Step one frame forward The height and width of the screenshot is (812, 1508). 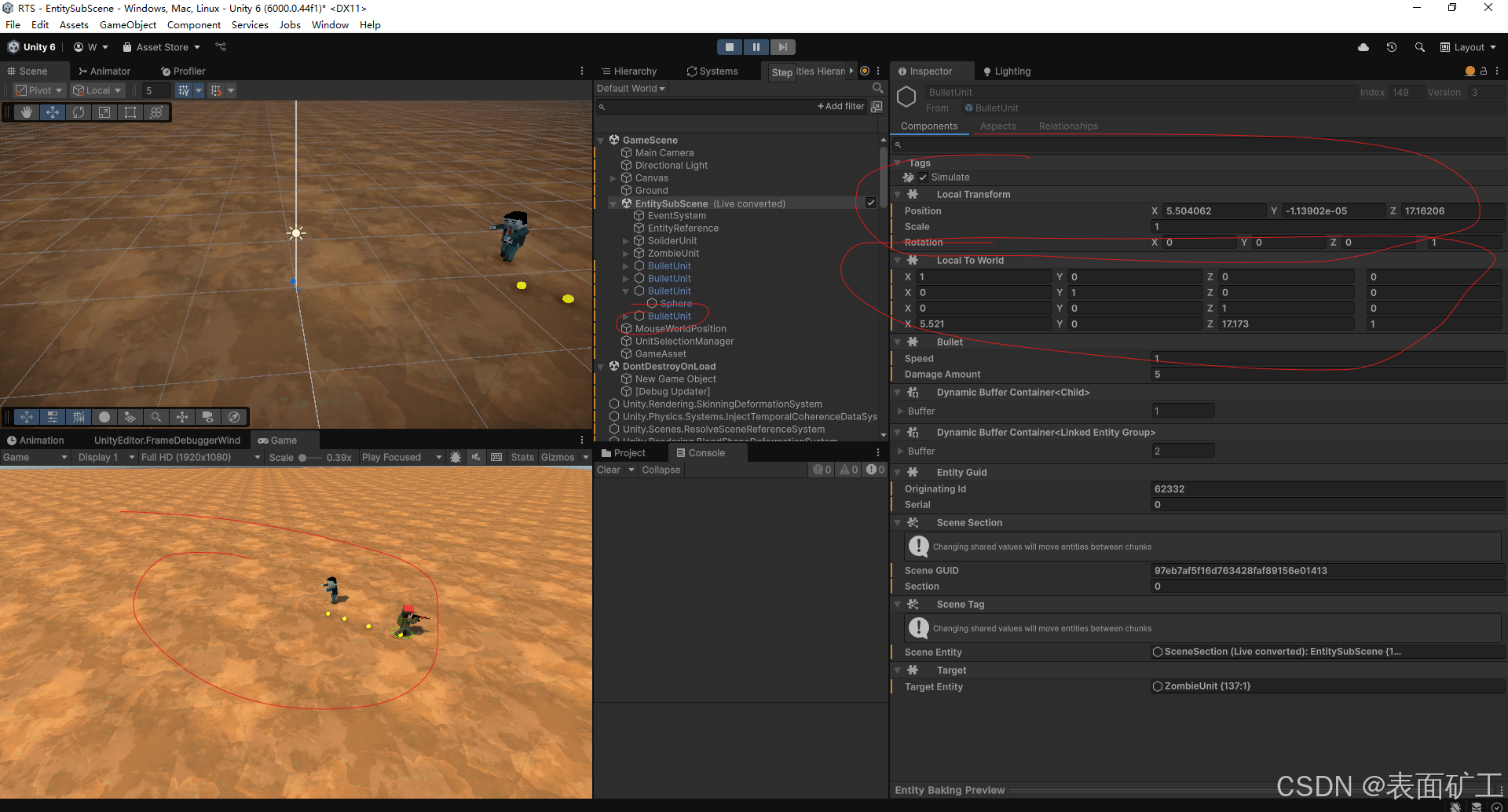pos(783,47)
